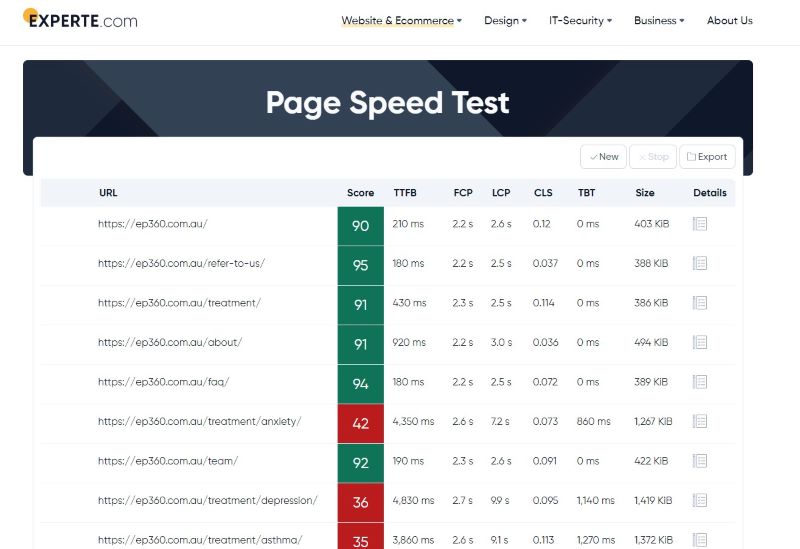Click the FCP column header
The height and width of the screenshot is (549, 800).
[x=463, y=193]
